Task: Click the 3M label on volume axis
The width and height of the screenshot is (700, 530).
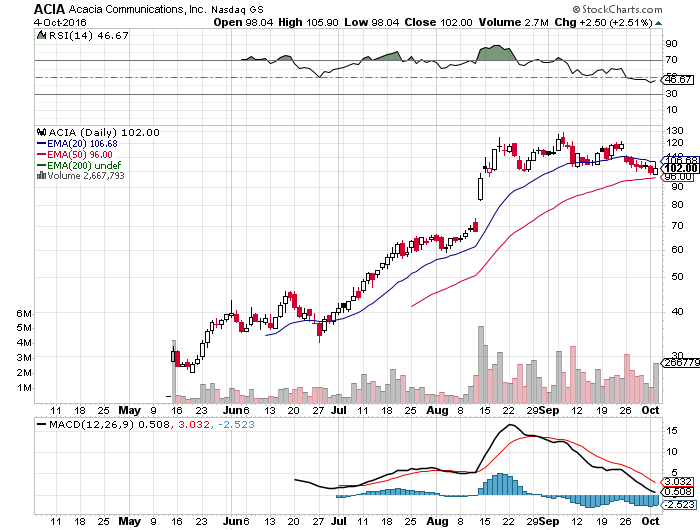Action: tap(24, 358)
